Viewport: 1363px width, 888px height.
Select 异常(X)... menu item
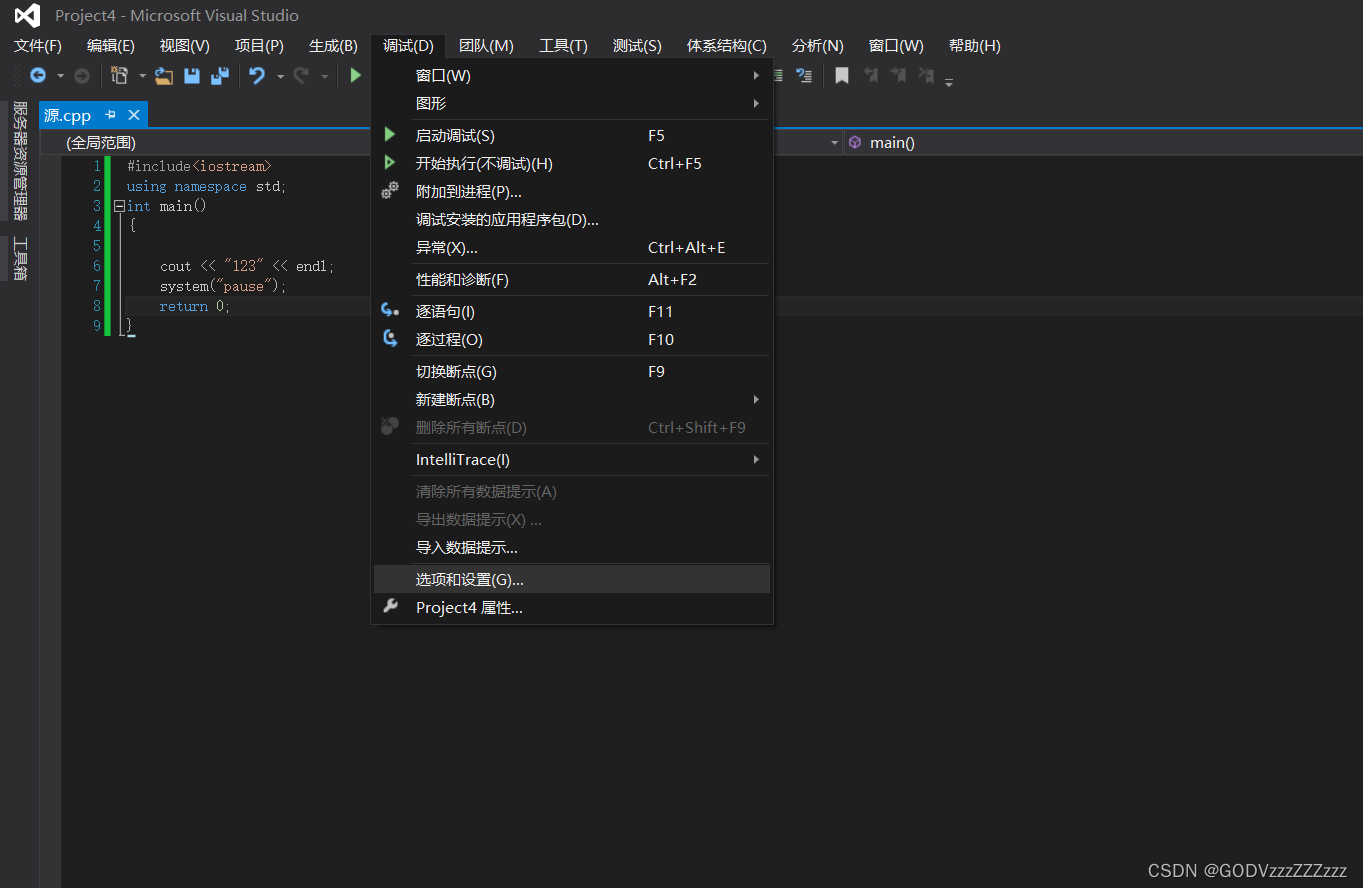tap(572, 247)
